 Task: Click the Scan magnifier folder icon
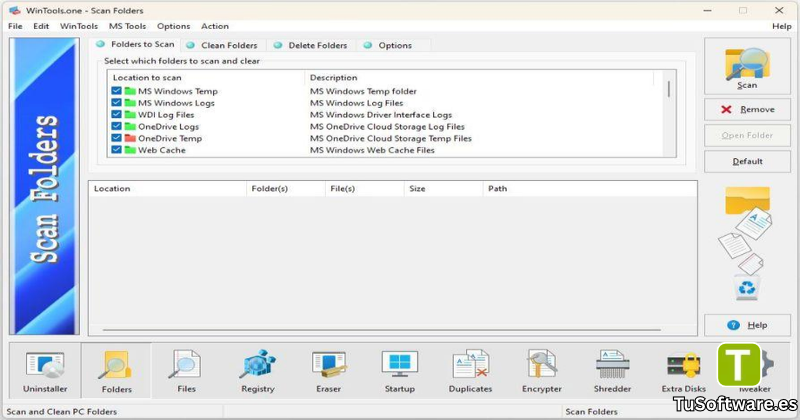[x=747, y=63]
